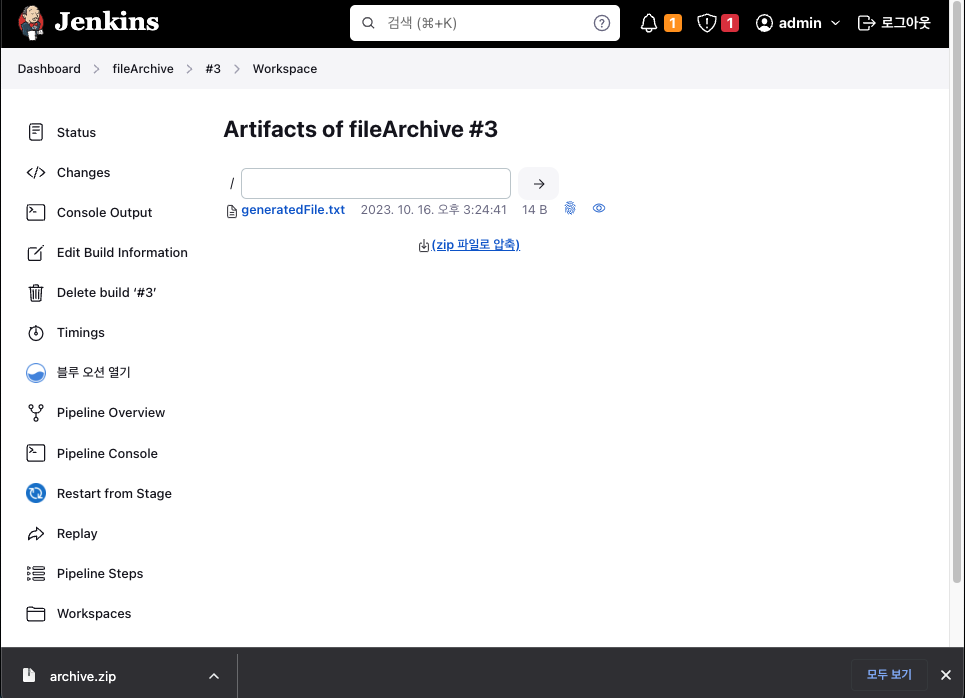Open fileArchive breadcrumb
Screen dimensions: 965x698
pyautogui.click(x=143, y=69)
